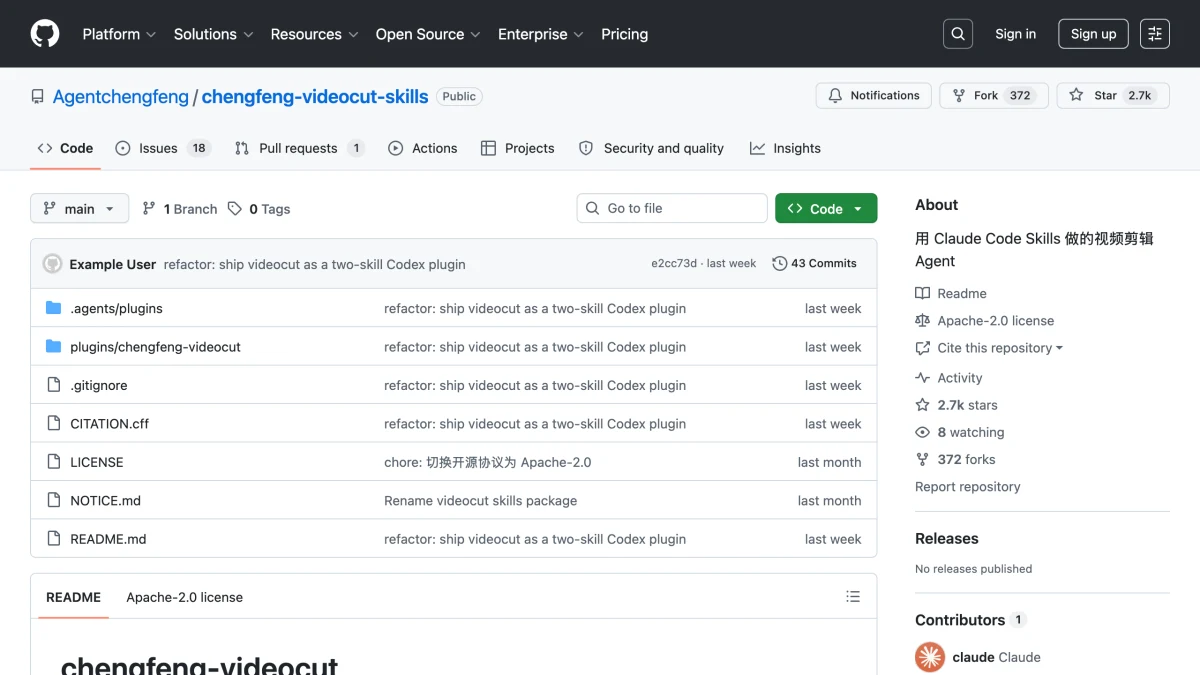Viewport: 1200px width, 675px height.
Task: Open the plugins/chengfeng-videocut folder
Action: point(155,347)
